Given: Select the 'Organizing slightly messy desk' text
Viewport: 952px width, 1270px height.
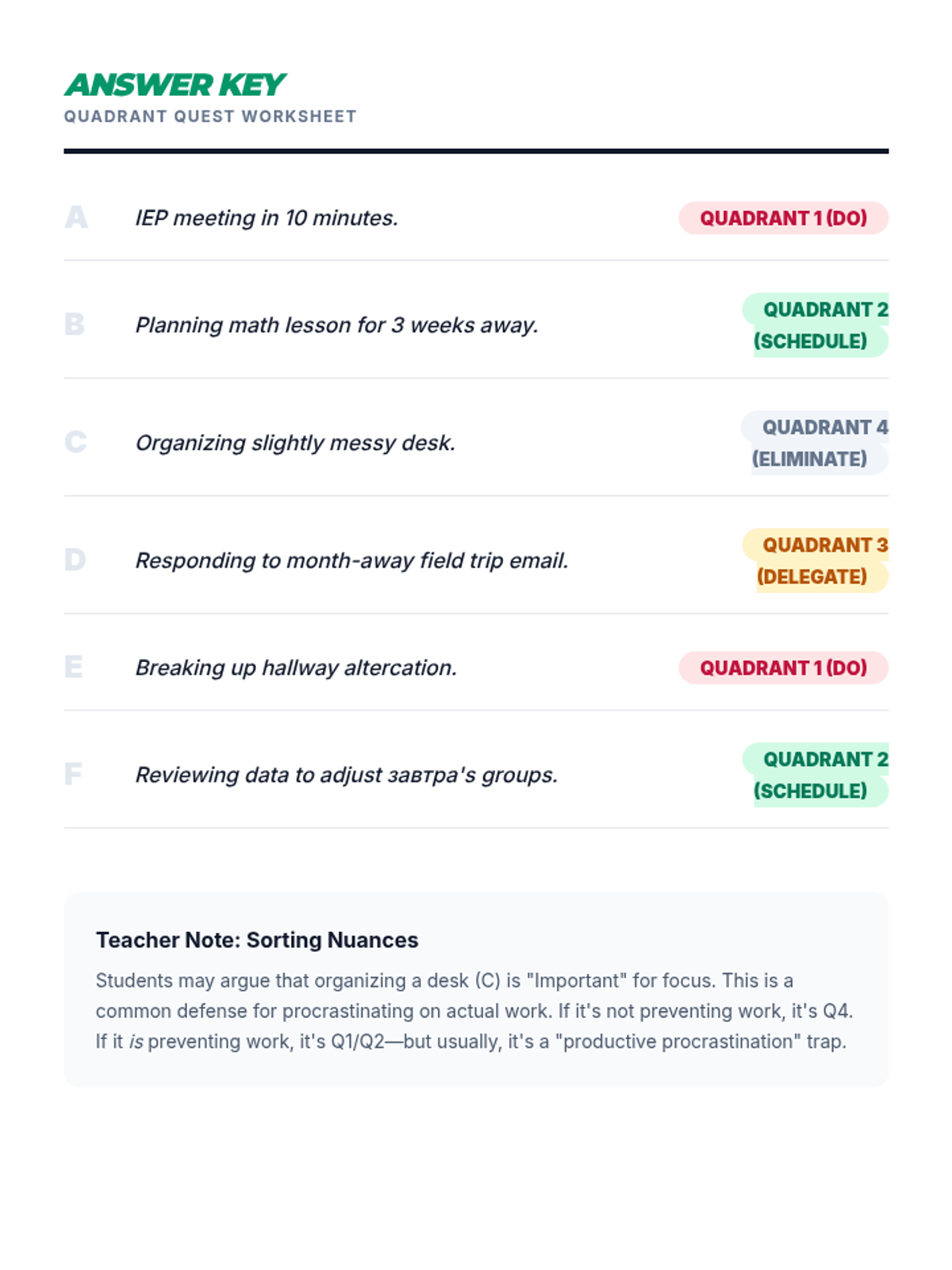Looking at the screenshot, I should coord(295,443).
